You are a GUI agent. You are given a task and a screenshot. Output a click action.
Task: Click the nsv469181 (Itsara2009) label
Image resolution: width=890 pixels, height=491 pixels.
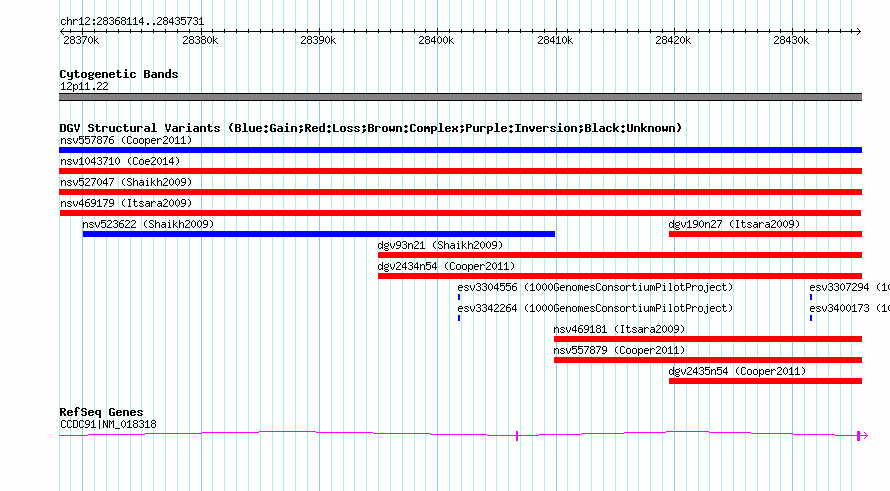(x=619, y=329)
